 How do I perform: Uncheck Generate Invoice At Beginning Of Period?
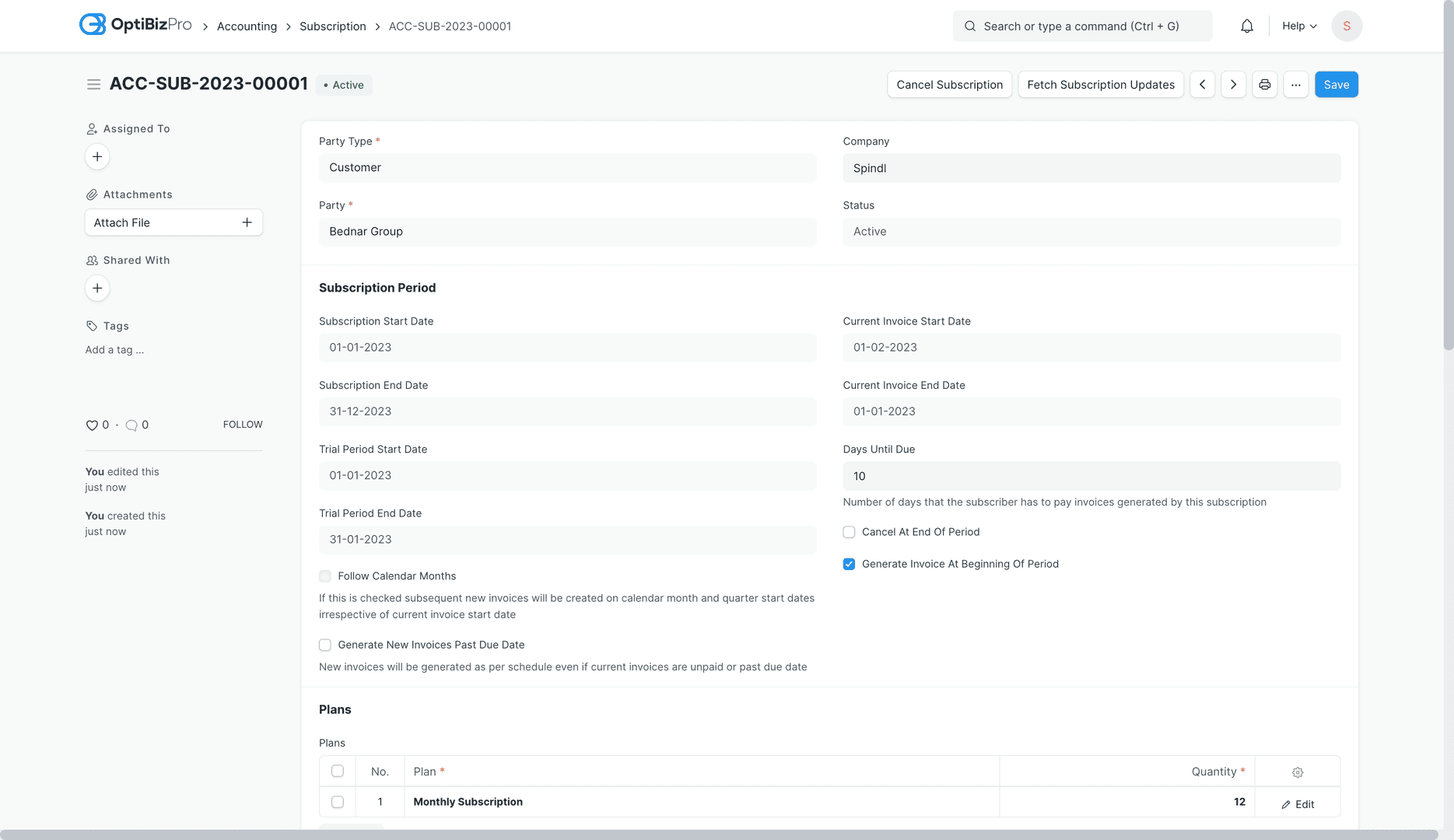pyautogui.click(x=849, y=564)
